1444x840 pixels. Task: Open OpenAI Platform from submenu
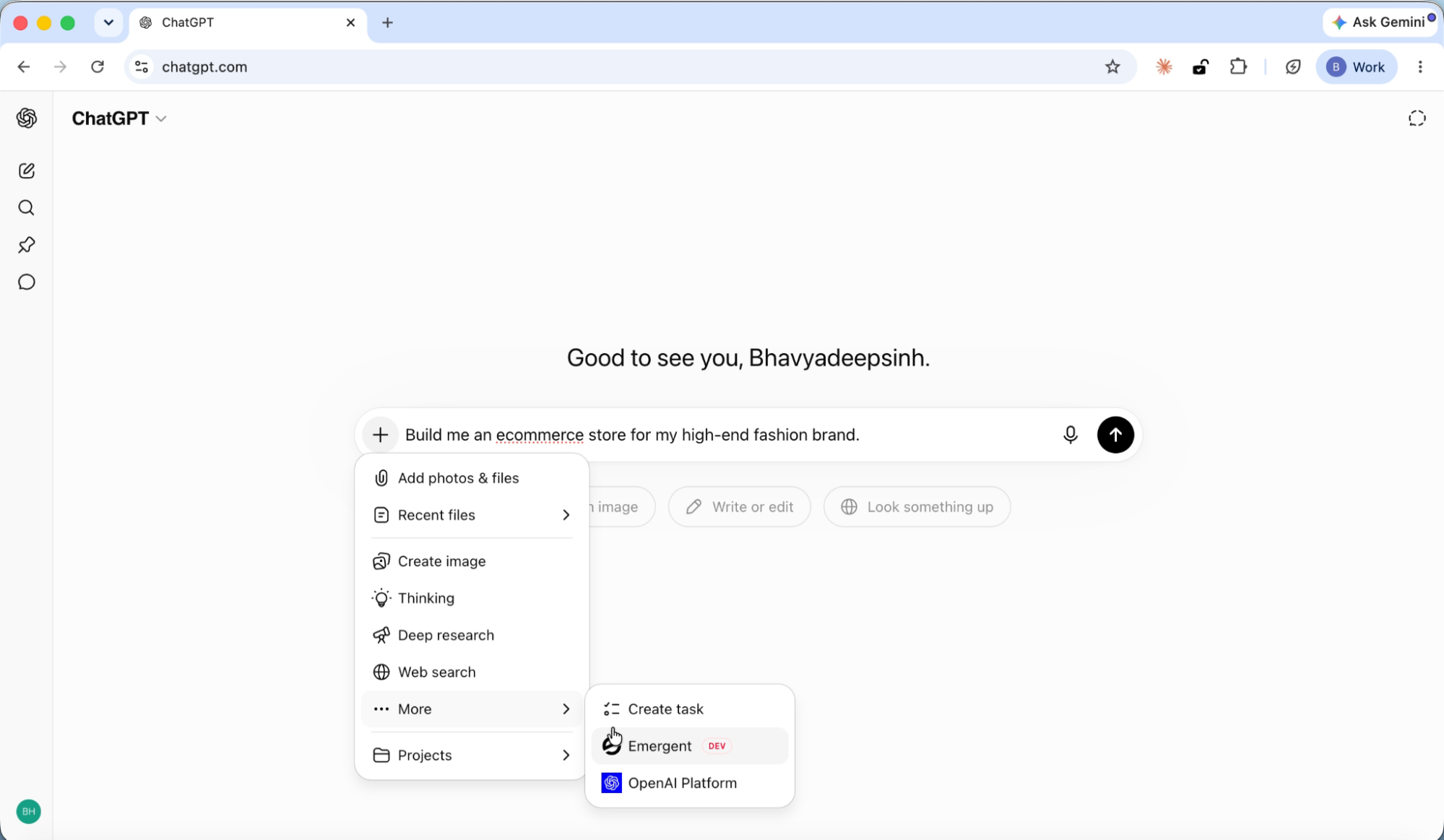(x=689, y=783)
